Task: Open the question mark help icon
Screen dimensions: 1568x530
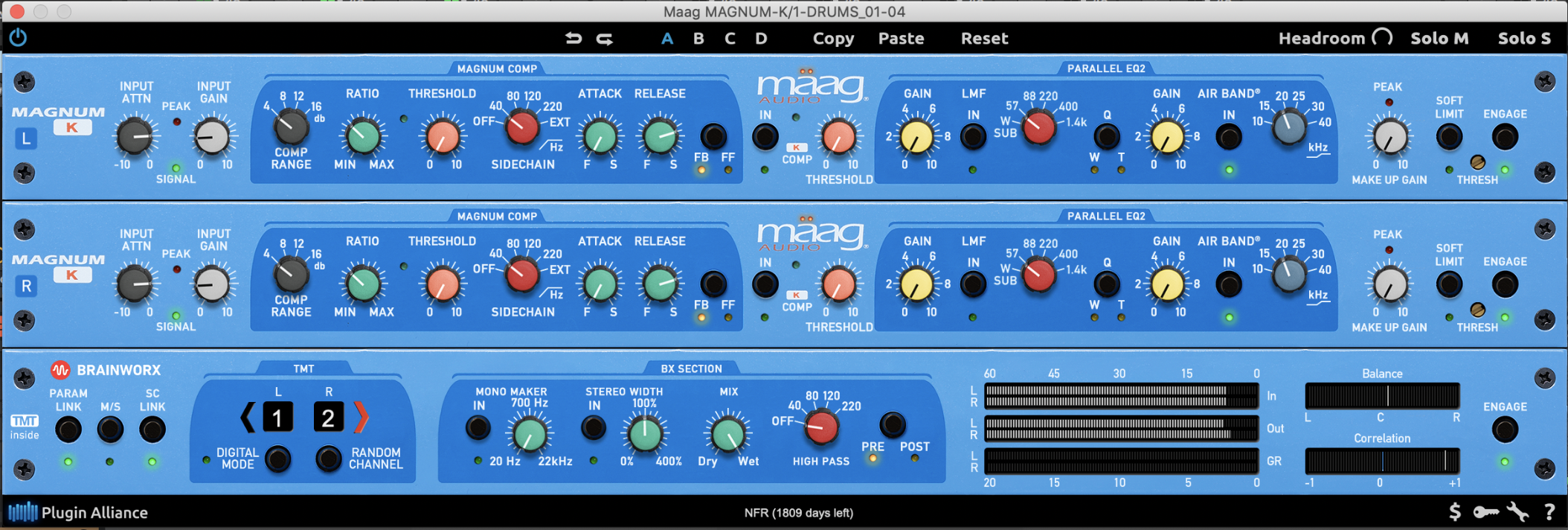Action: pyautogui.click(x=1549, y=512)
